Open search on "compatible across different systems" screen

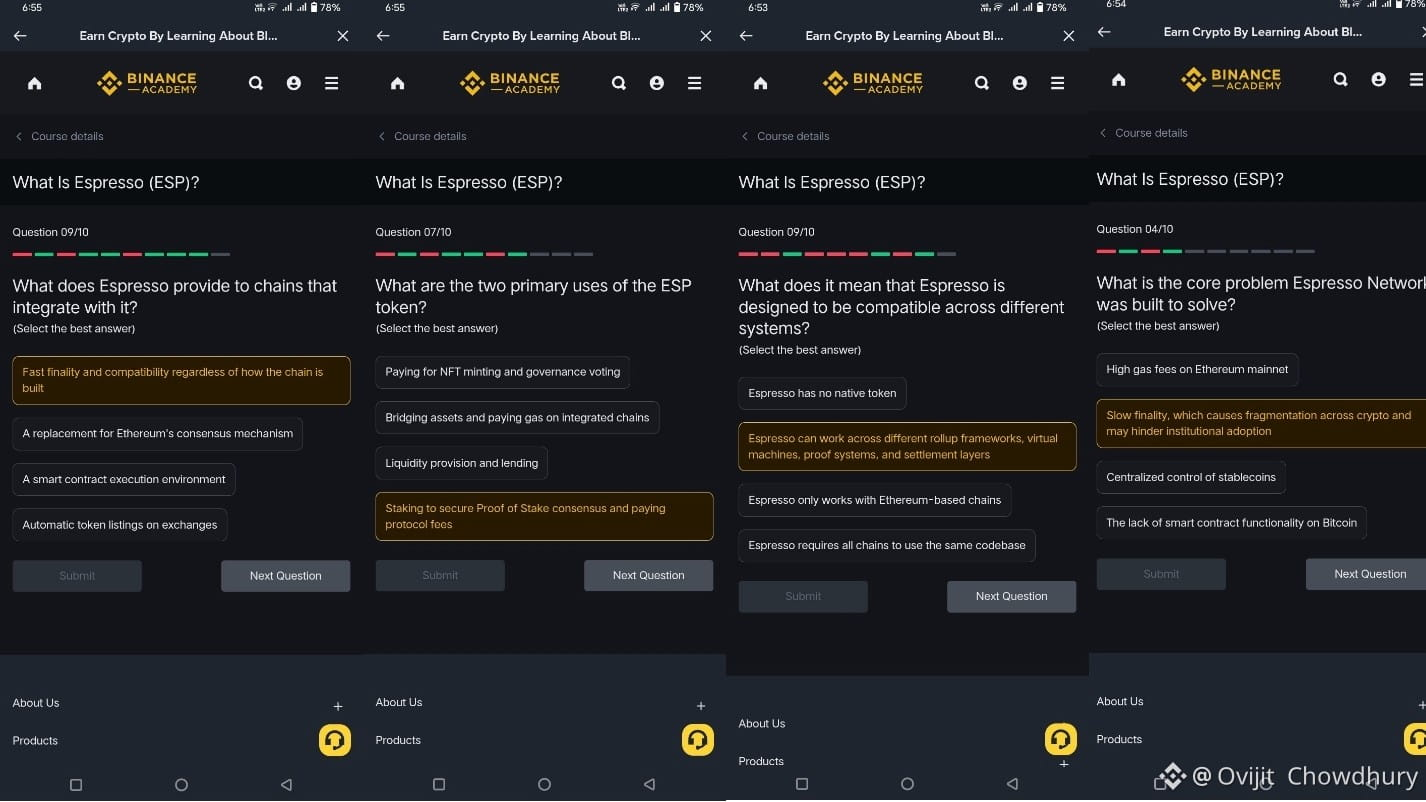pyautogui.click(x=982, y=83)
